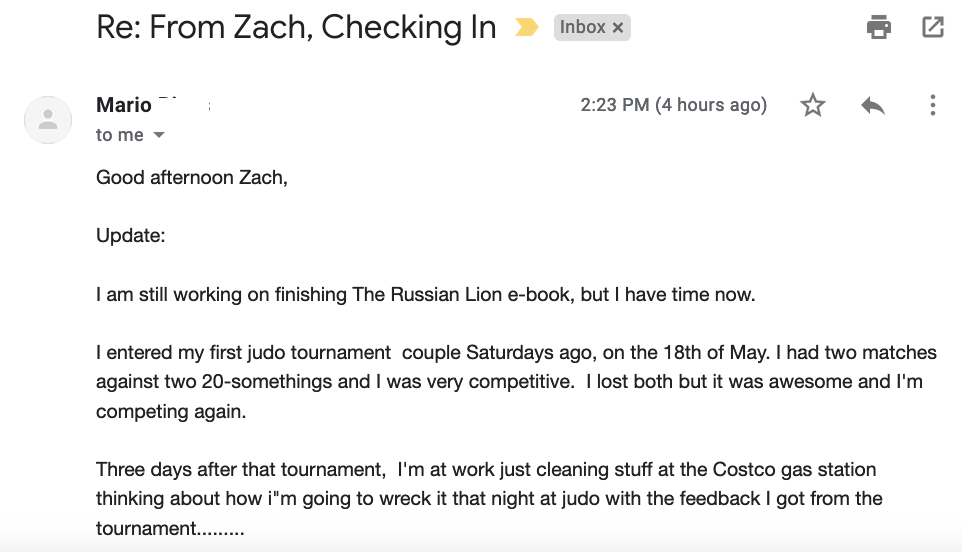Print the email using printer icon

click(879, 27)
